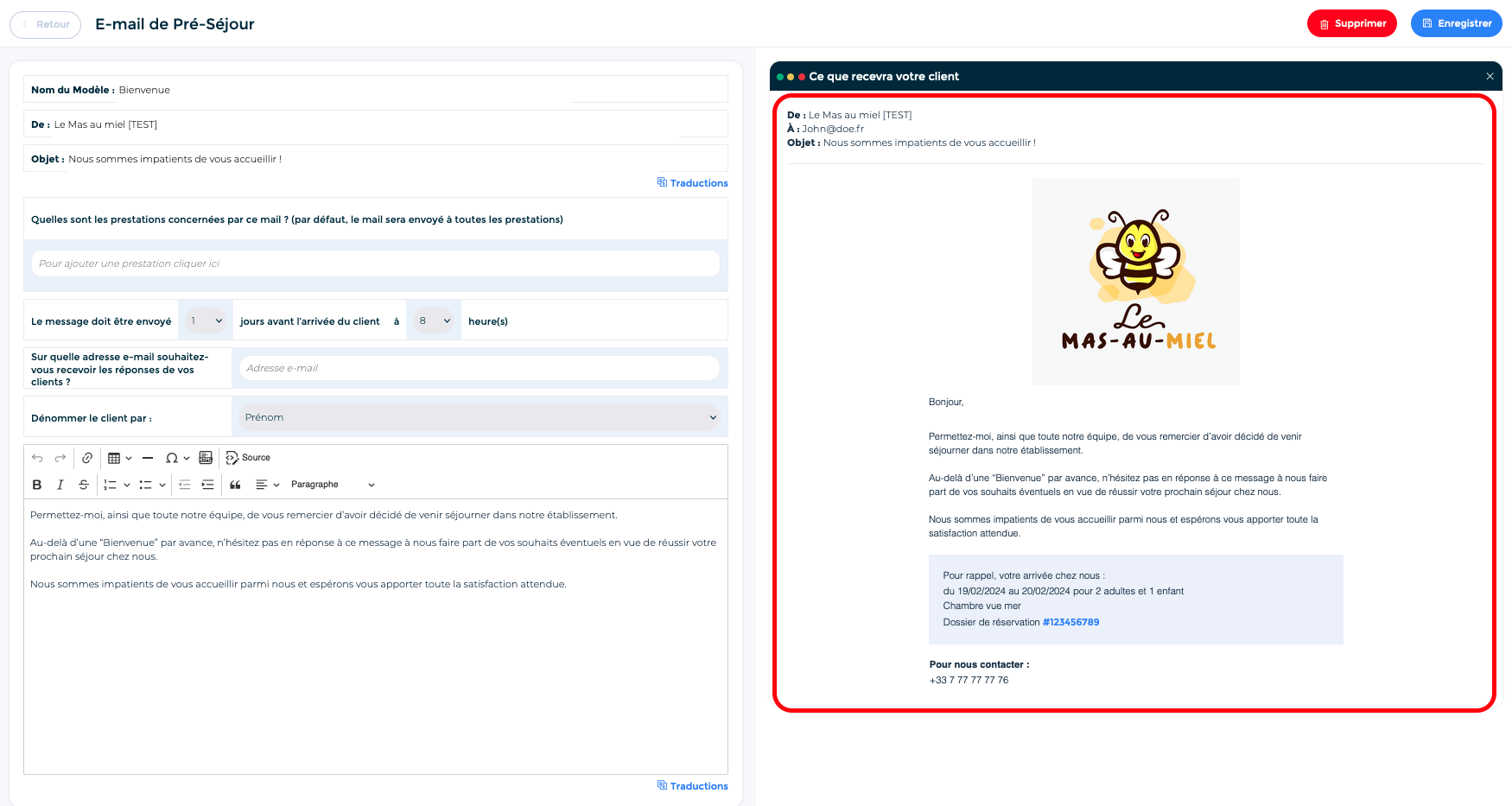Insert a block quote
Viewport: 1512px width, 806px height.
235,485
